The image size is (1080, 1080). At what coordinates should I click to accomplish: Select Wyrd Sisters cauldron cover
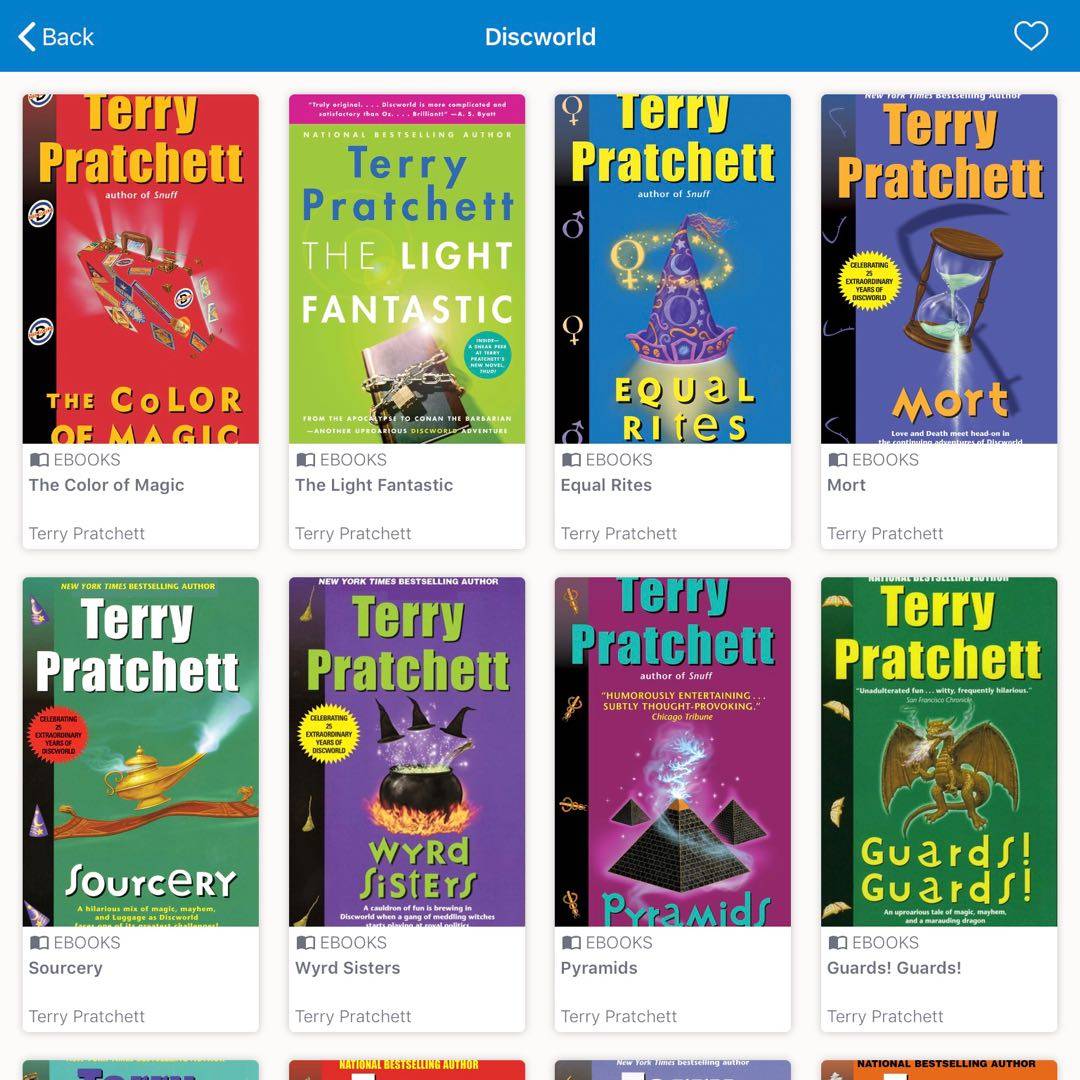(x=407, y=751)
